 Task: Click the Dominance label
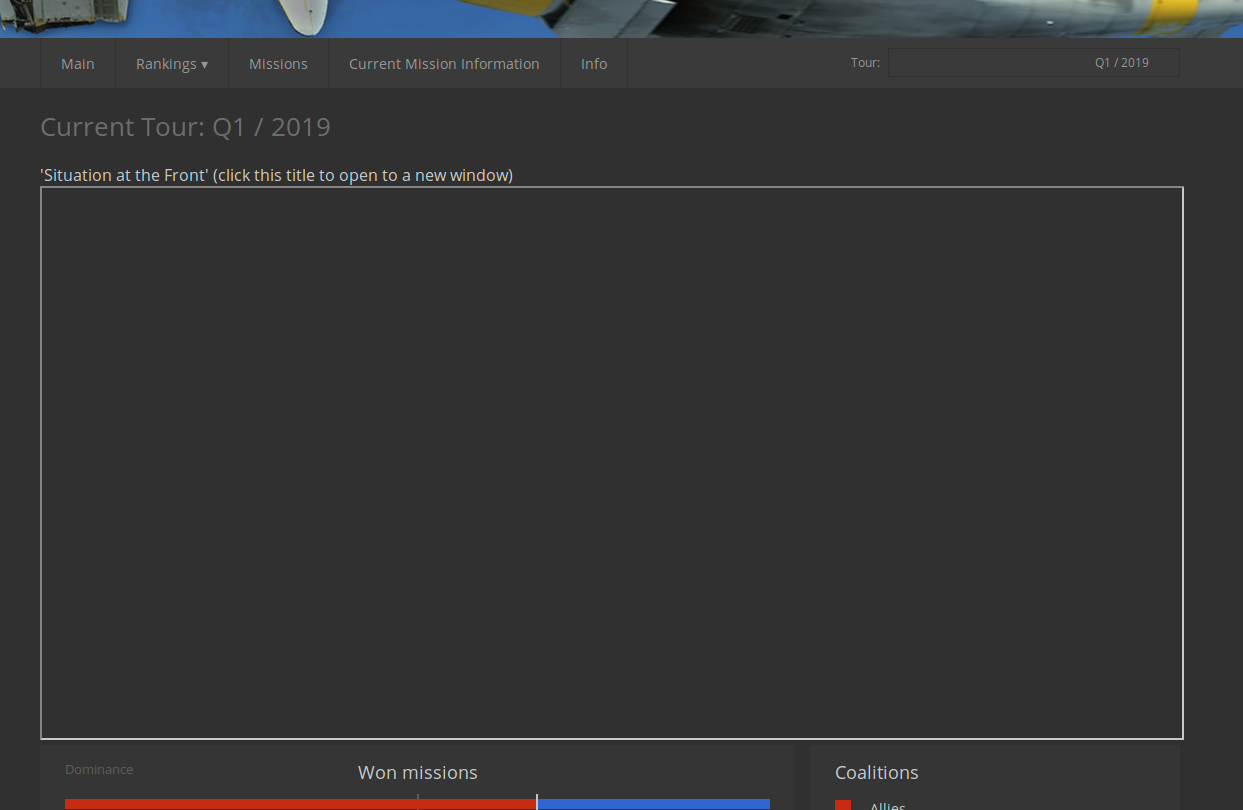99,769
